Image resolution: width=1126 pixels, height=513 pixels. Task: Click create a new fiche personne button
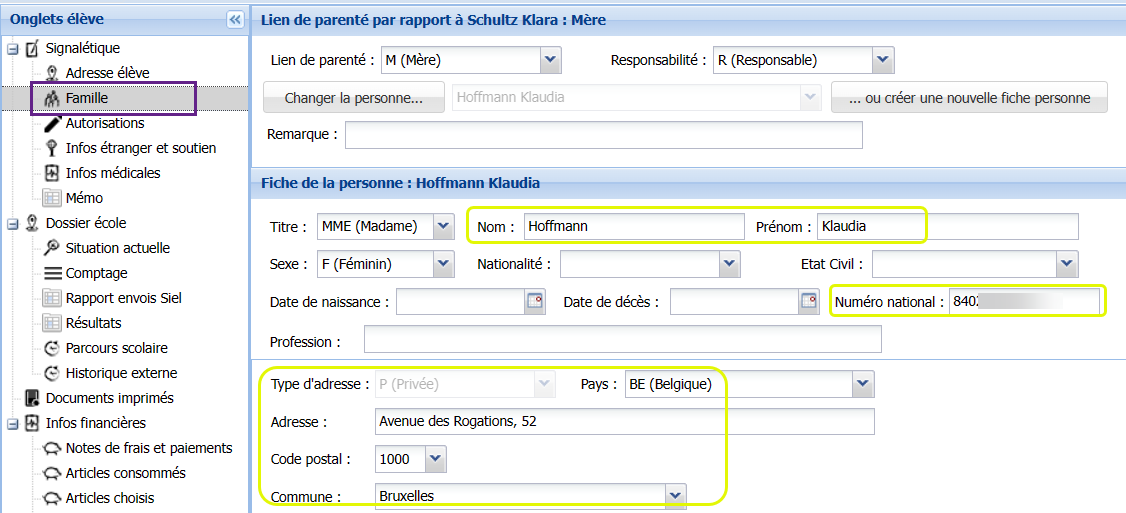pos(969,98)
